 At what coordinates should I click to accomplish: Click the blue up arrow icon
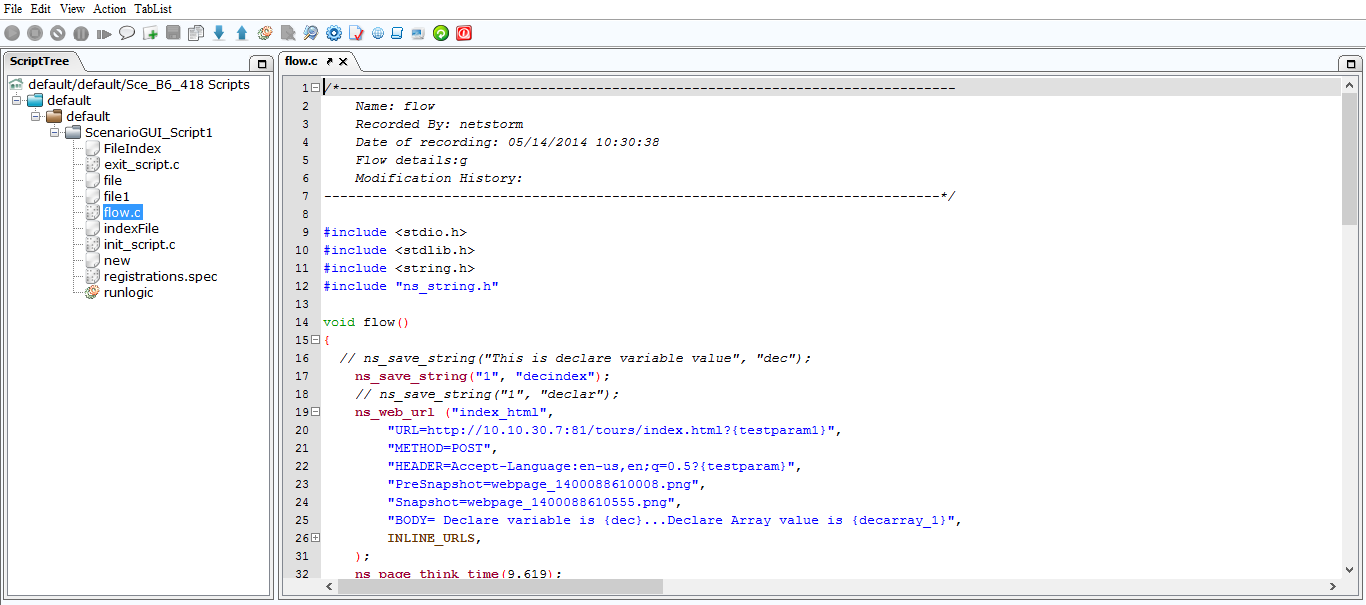pyautogui.click(x=242, y=33)
